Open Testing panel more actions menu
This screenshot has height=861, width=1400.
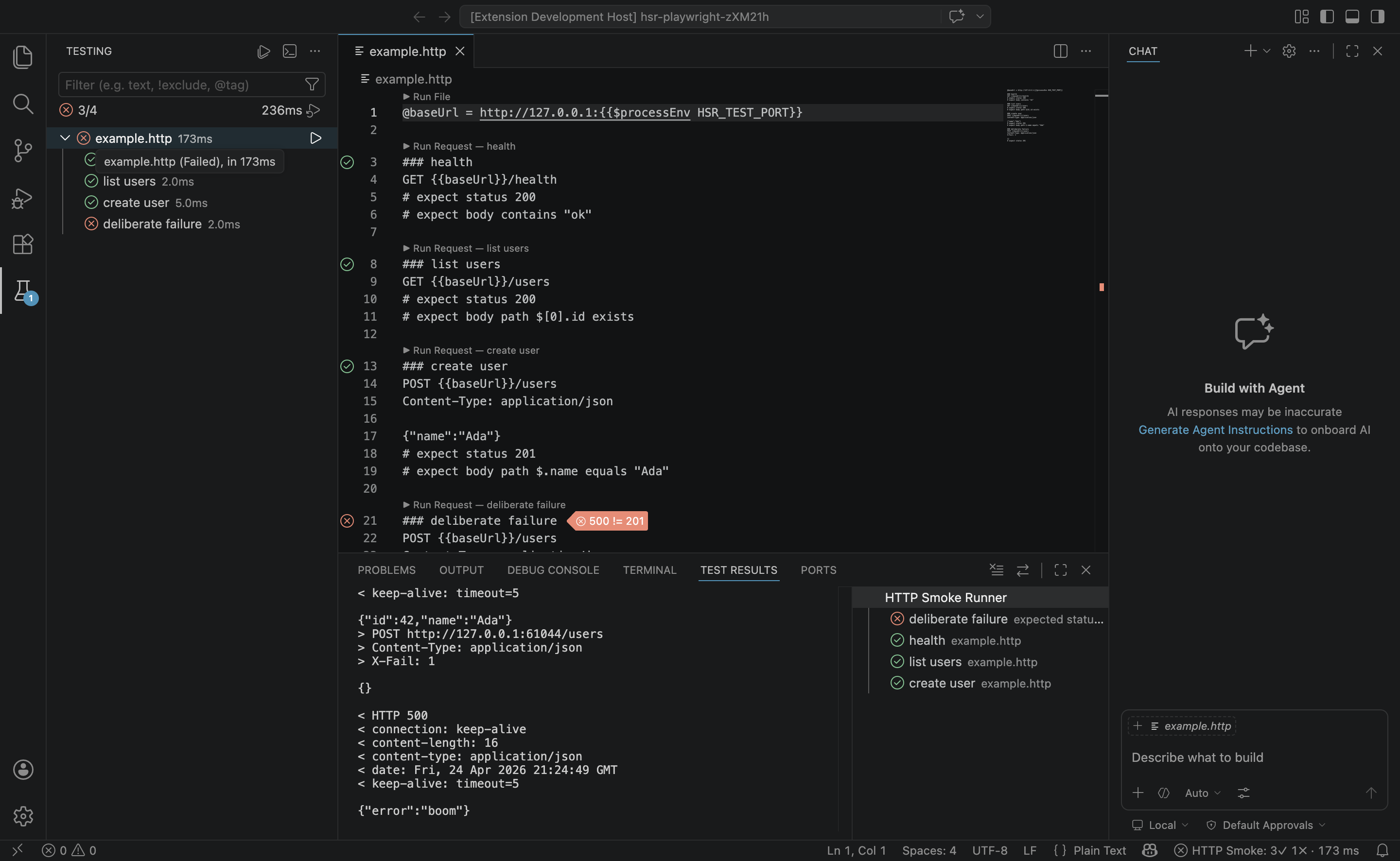click(x=315, y=51)
